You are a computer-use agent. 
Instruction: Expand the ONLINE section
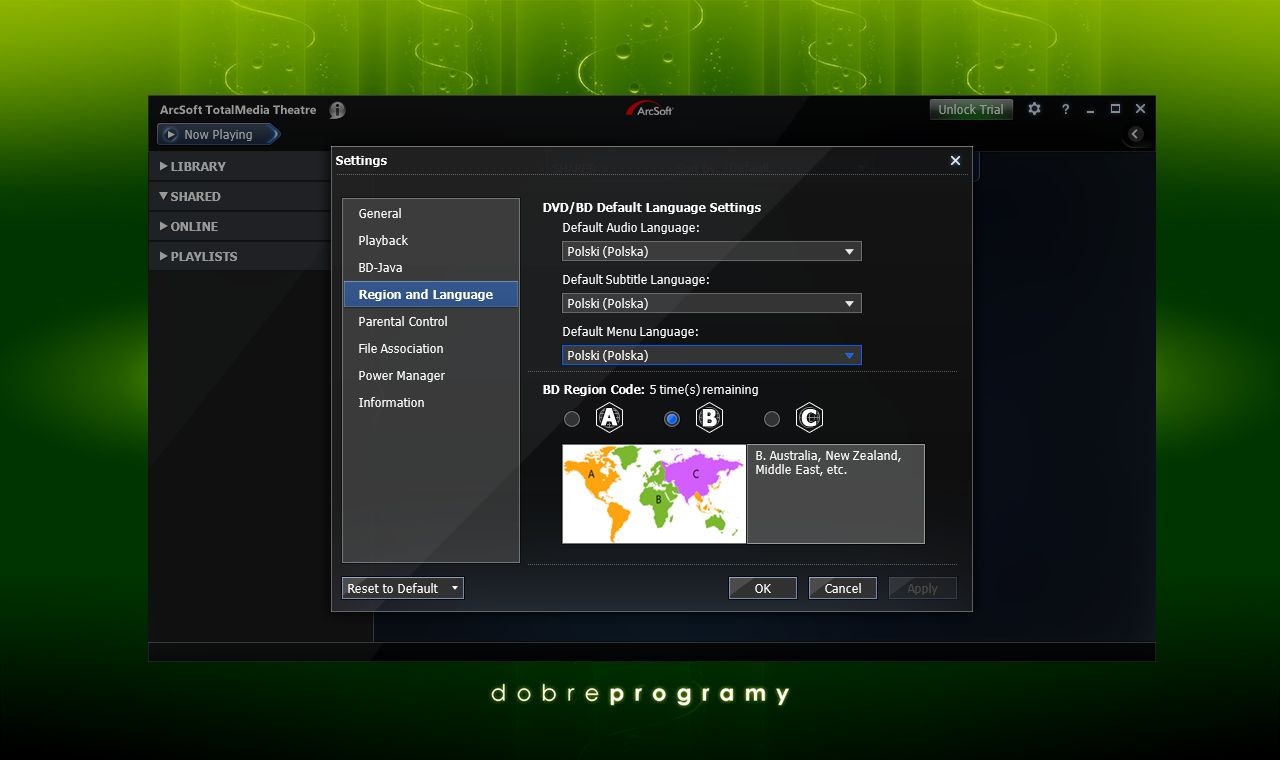(x=240, y=226)
